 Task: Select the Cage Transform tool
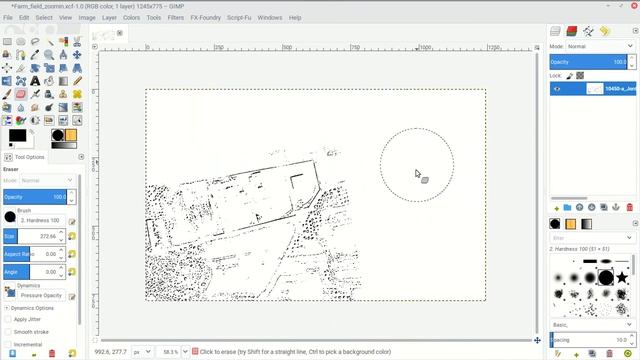[x=21, y=81]
